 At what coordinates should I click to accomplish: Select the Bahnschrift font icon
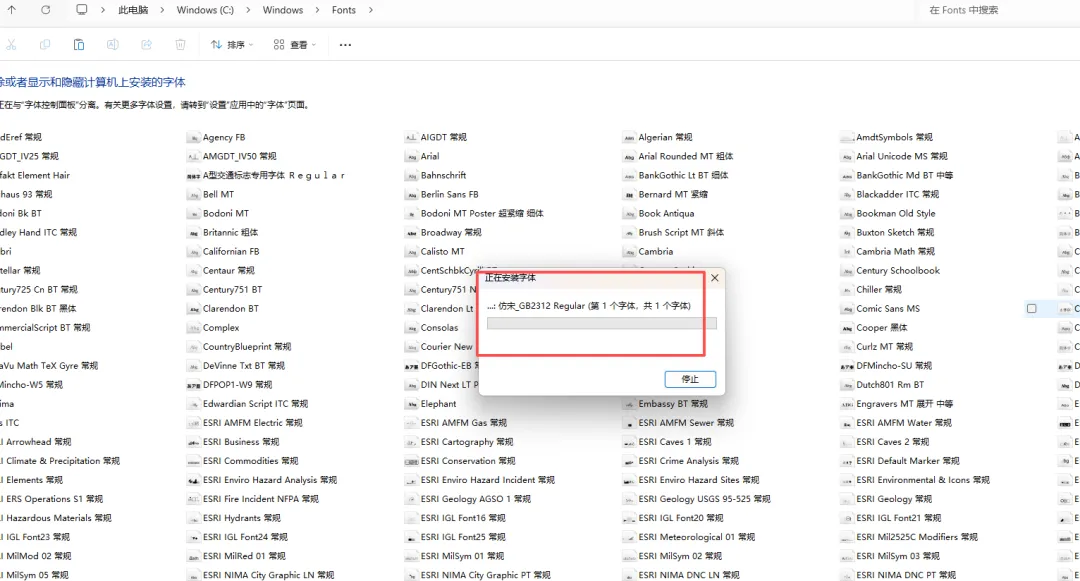pyautogui.click(x=412, y=176)
